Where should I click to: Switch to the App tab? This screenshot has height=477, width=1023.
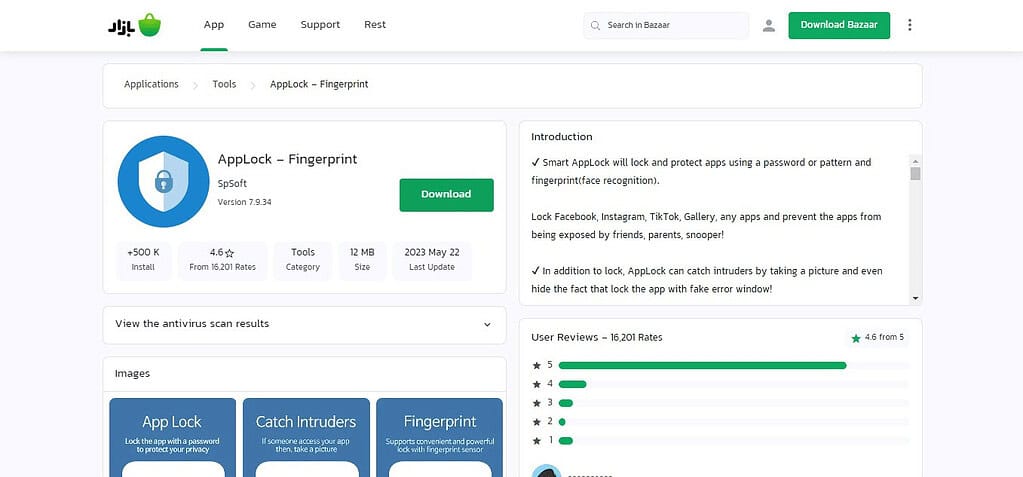pos(214,25)
